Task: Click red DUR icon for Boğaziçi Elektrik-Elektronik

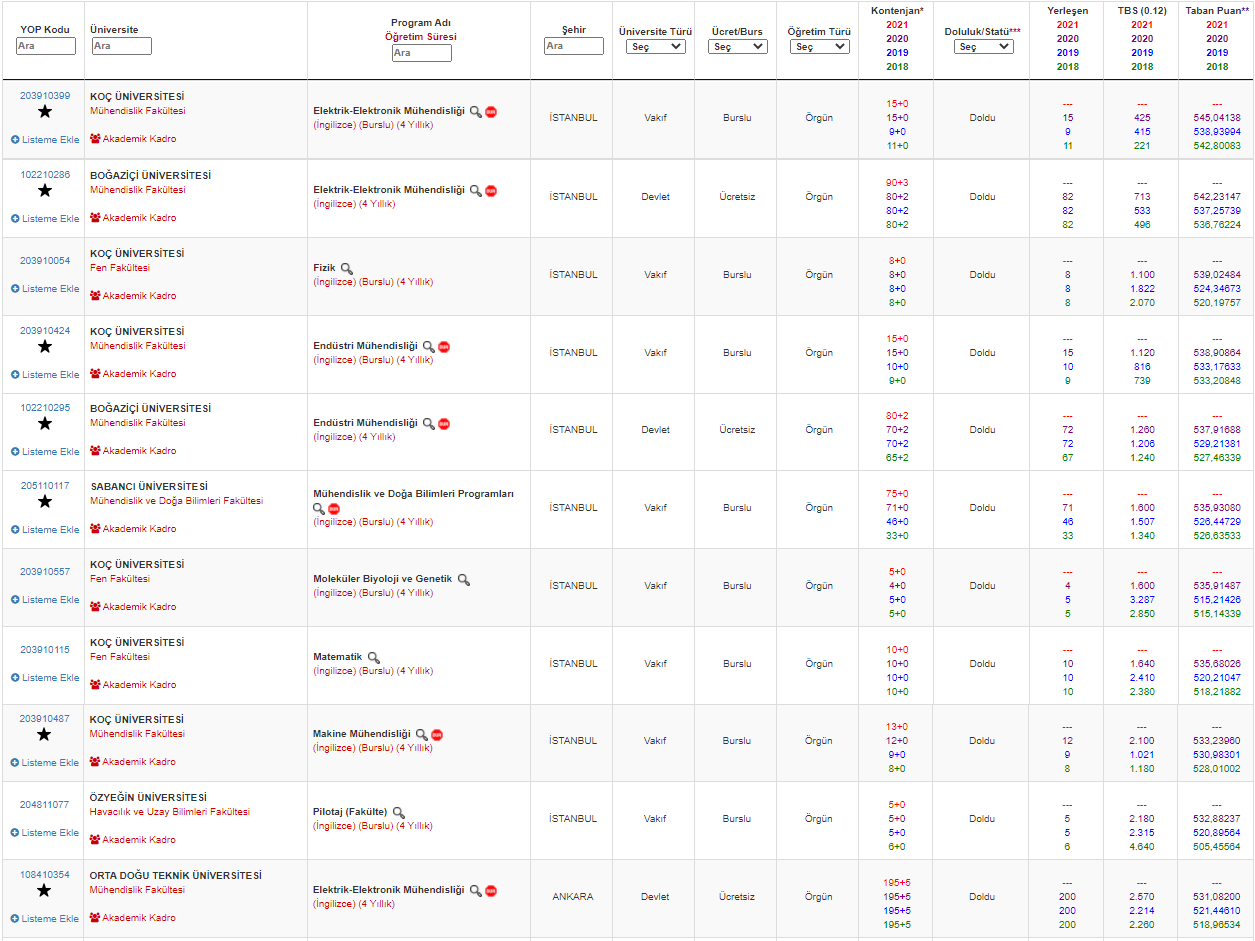Action: 491,191
